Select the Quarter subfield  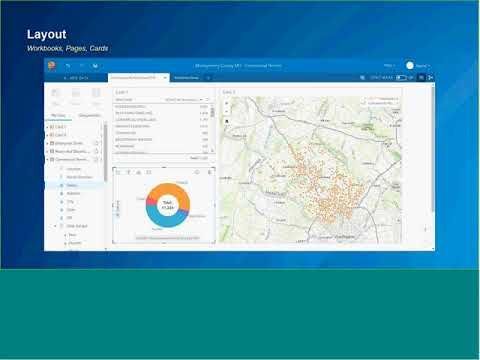75,243
